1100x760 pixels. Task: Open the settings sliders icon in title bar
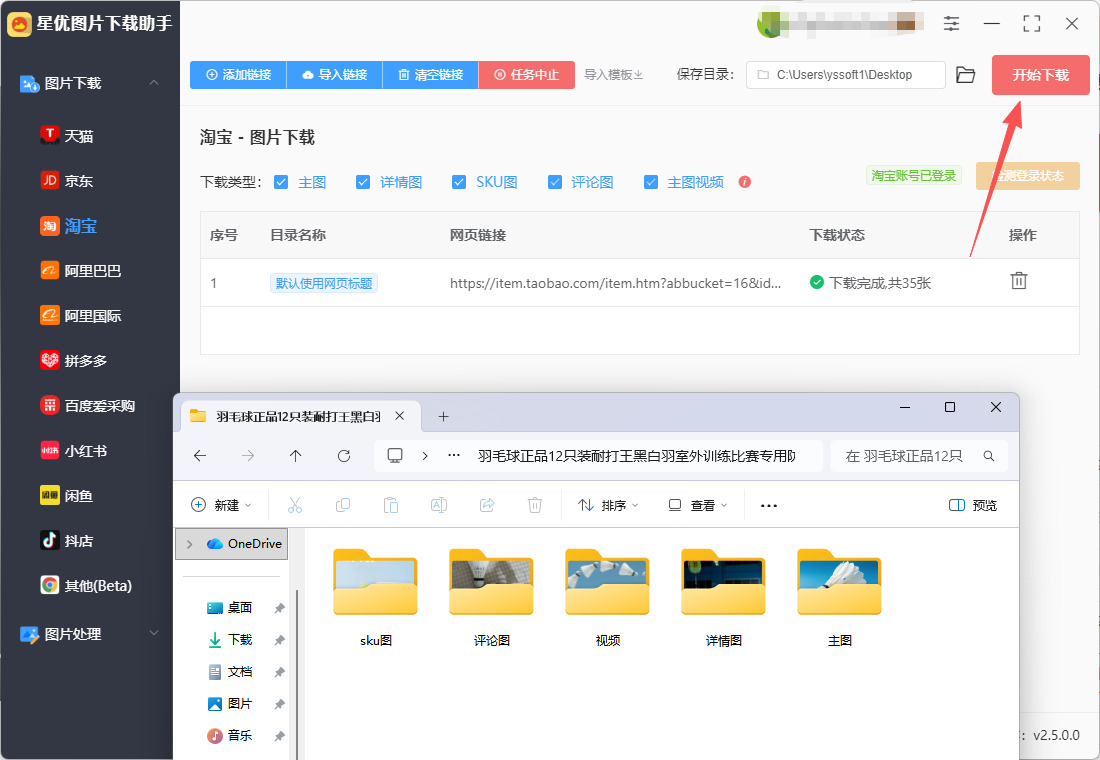pos(951,23)
